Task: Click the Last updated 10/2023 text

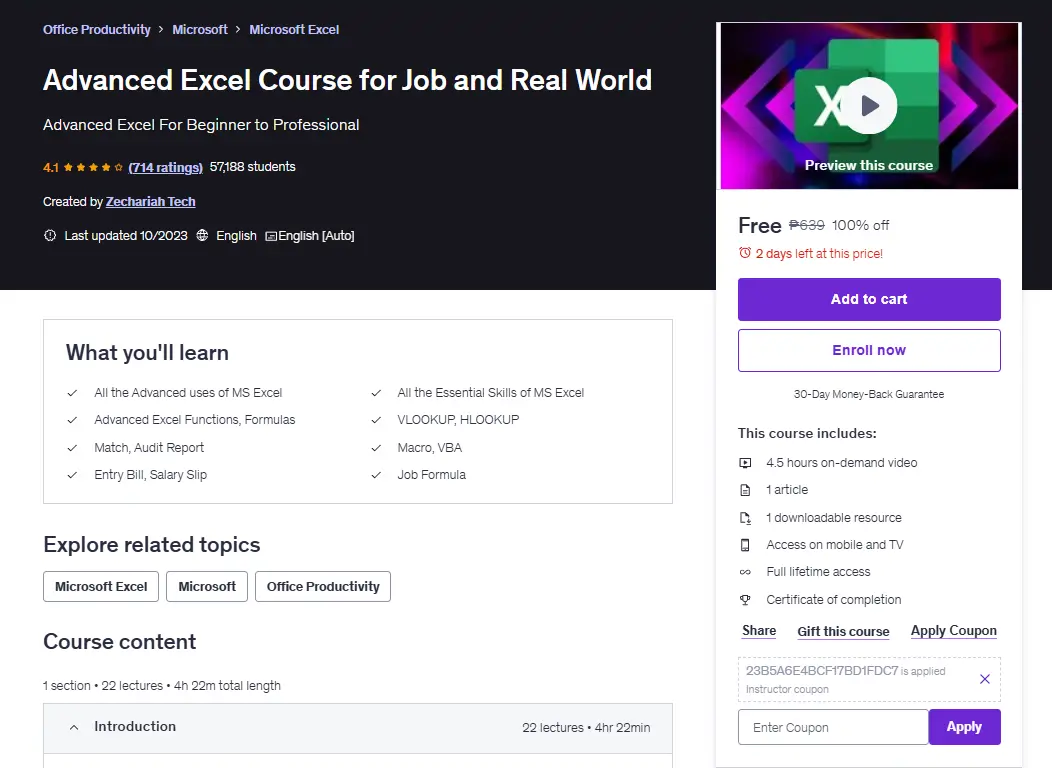Action: pyautogui.click(x=126, y=235)
